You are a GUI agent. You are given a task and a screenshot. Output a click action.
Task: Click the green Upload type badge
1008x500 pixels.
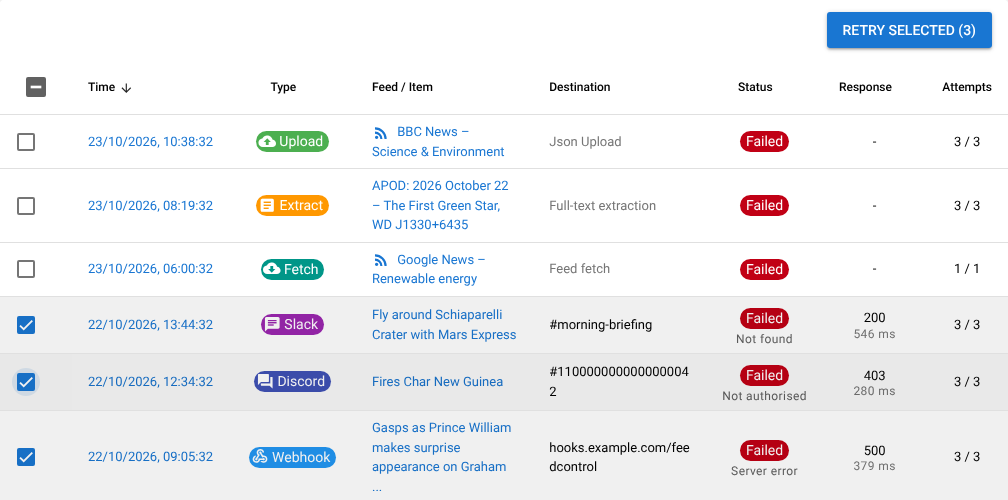(x=292, y=141)
